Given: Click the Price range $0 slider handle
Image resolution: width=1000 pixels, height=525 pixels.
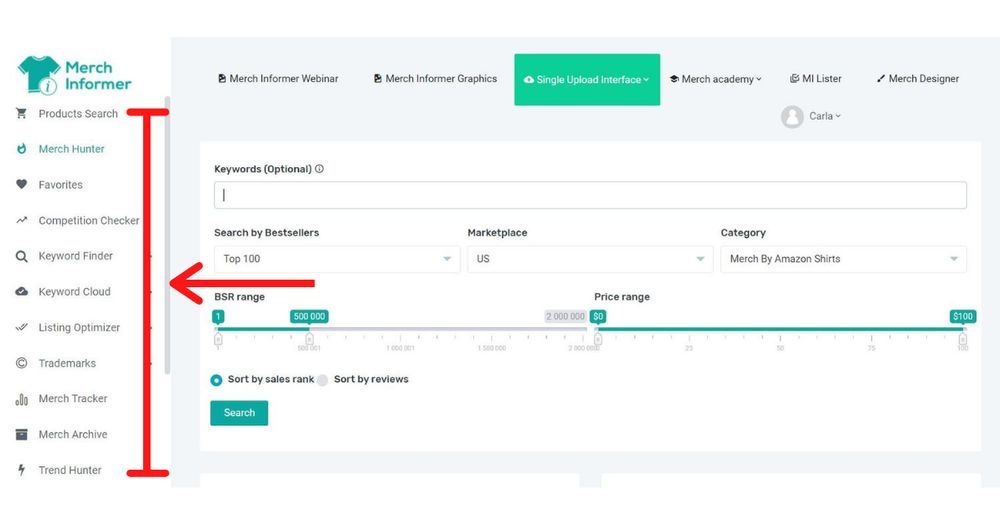Looking at the screenshot, I should click(x=598, y=338).
